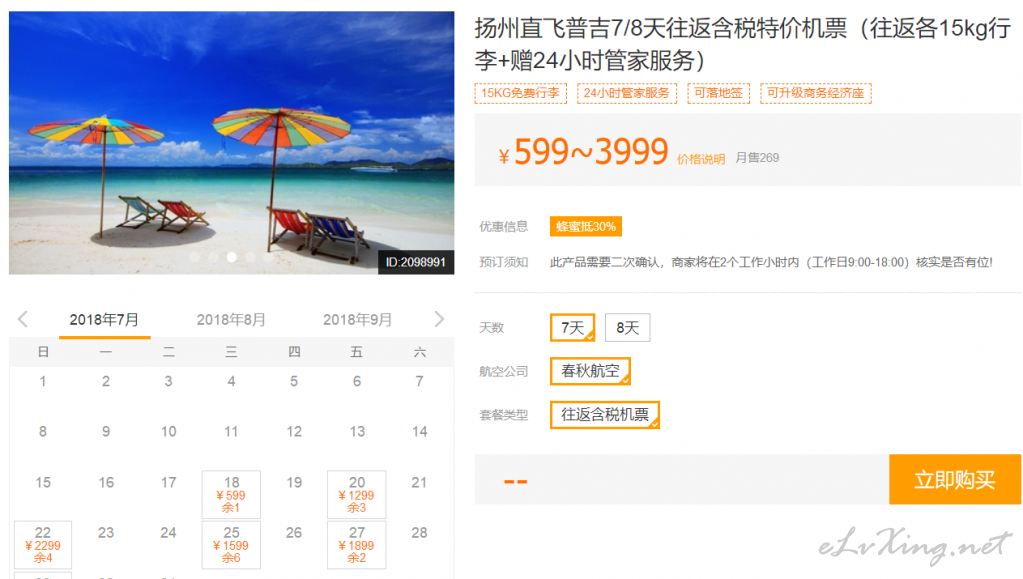Select 往返含税机票 package type
This screenshot has width=1023, height=579.
(605, 415)
